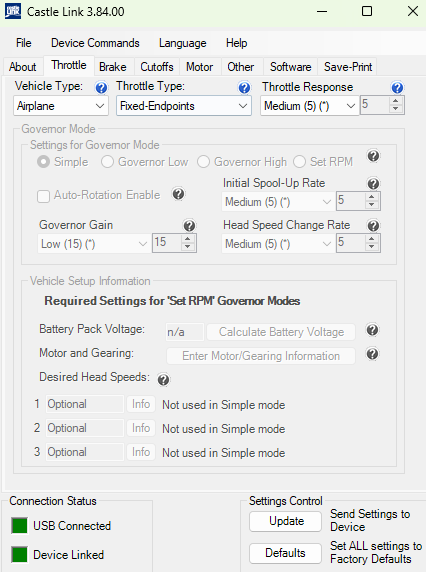The image size is (426, 572).
Task: Open the Vehicle Type help icon
Action: (101, 88)
